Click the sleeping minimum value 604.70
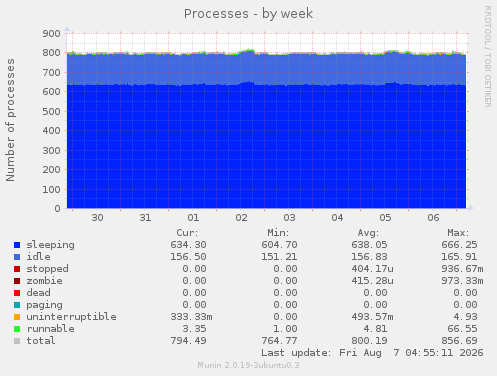The height and width of the screenshot is (376, 497). (279, 245)
